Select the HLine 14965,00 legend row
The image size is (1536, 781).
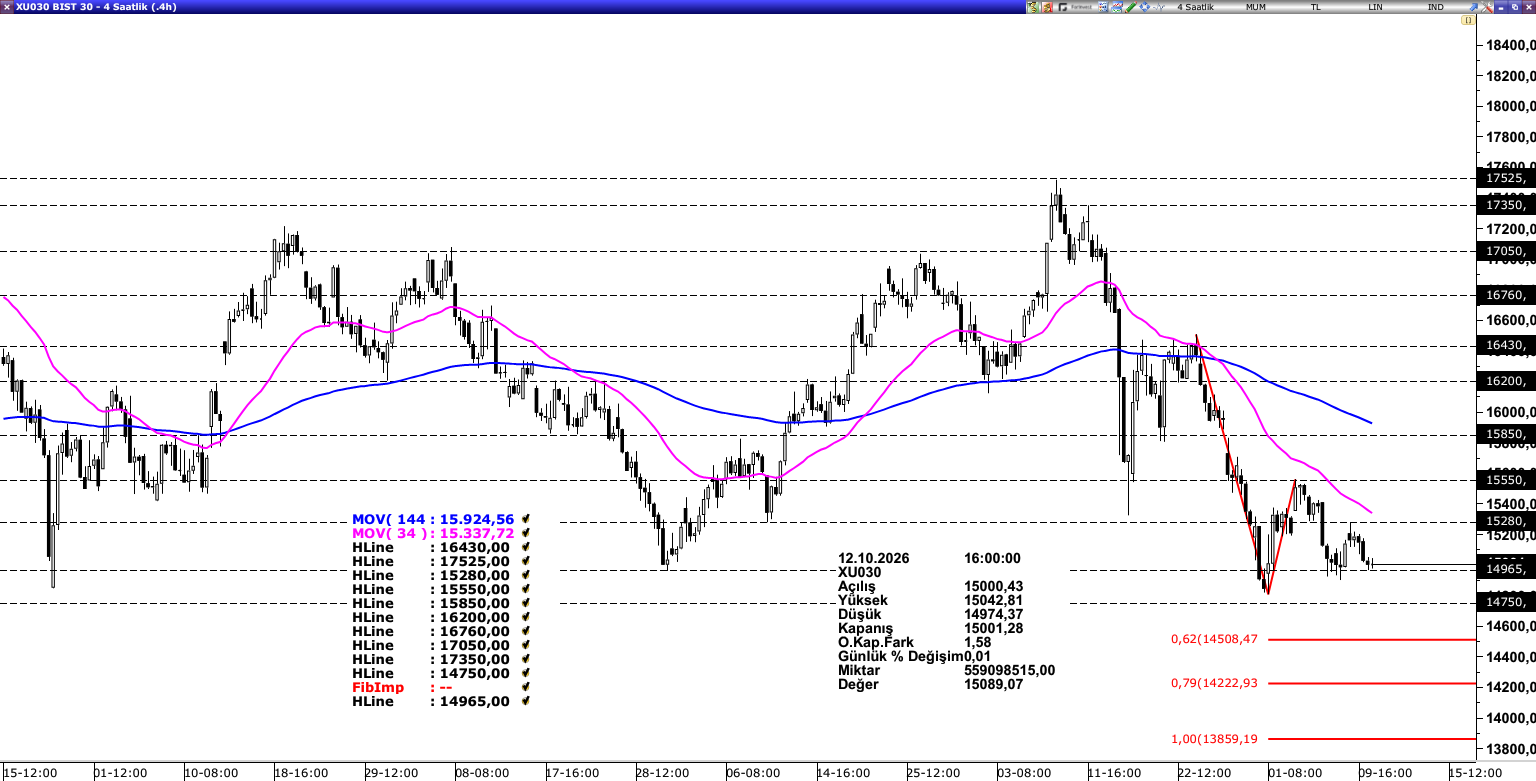(x=431, y=702)
